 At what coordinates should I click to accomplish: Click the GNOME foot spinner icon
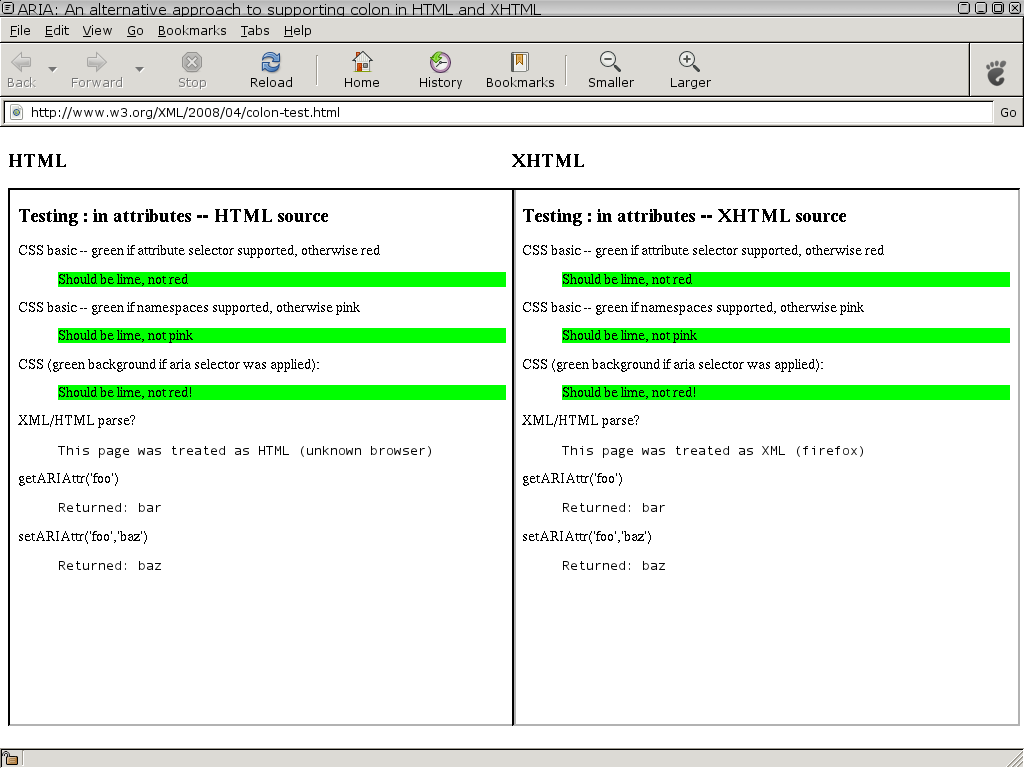(x=997, y=72)
